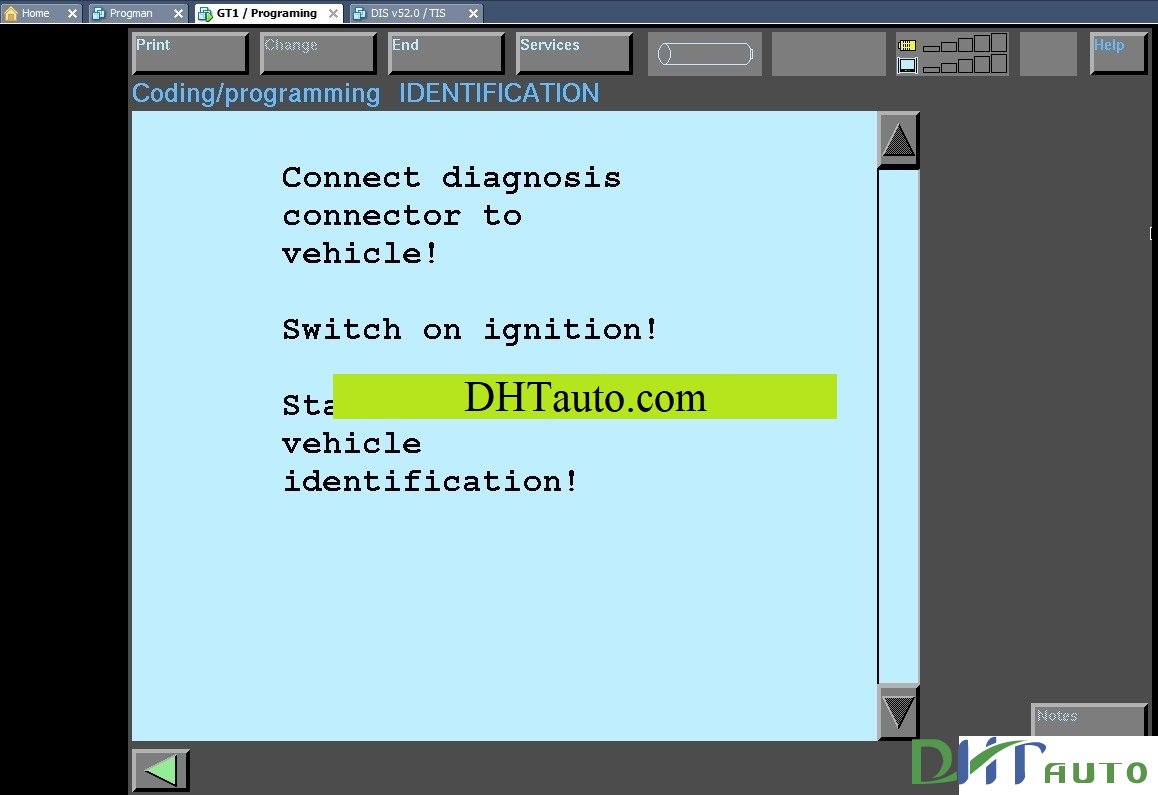Click the DIS tab icon
This screenshot has width=1158, height=795.
(x=360, y=13)
